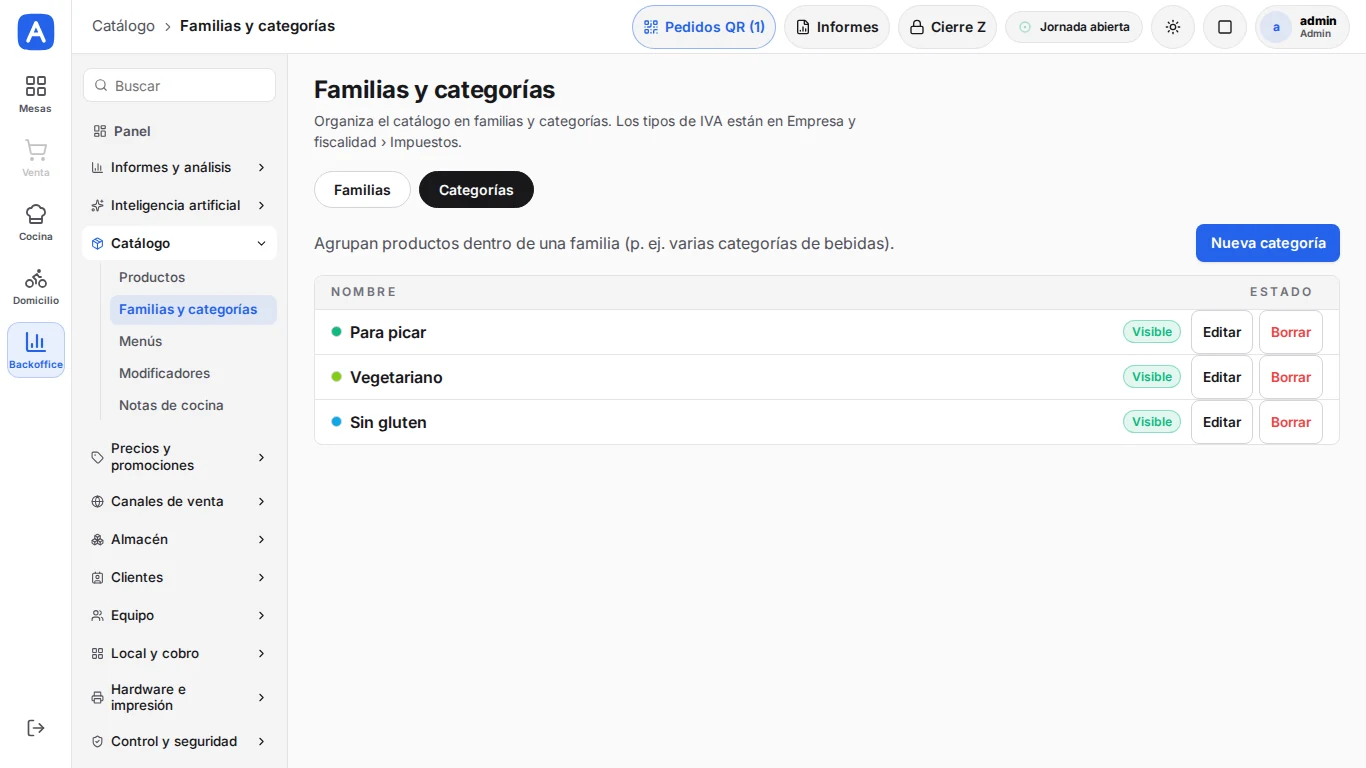1366x768 pixels.
Task: Open Panel in sidebar
Action: click(x=179, y=131)
